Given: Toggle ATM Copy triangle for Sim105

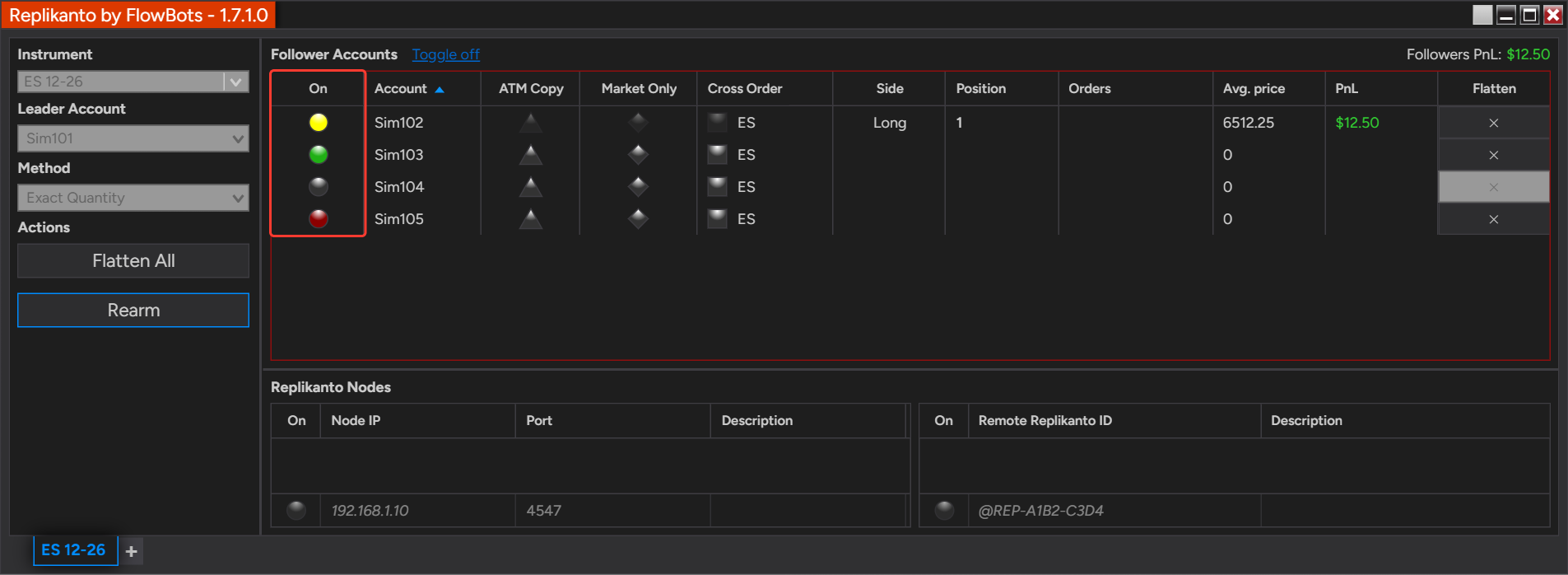Looking at the screenshot, I should (531, 219).
